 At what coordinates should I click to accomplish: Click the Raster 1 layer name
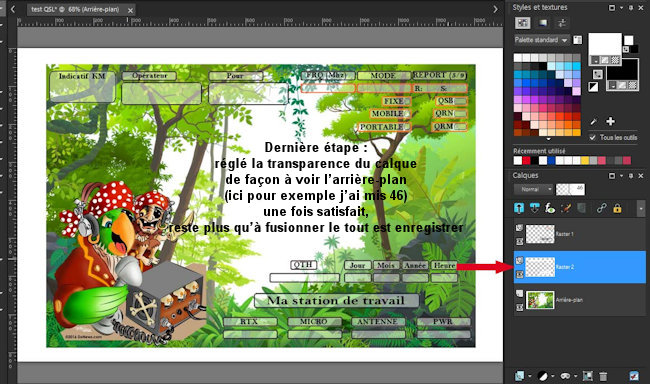tap(565, 234)
